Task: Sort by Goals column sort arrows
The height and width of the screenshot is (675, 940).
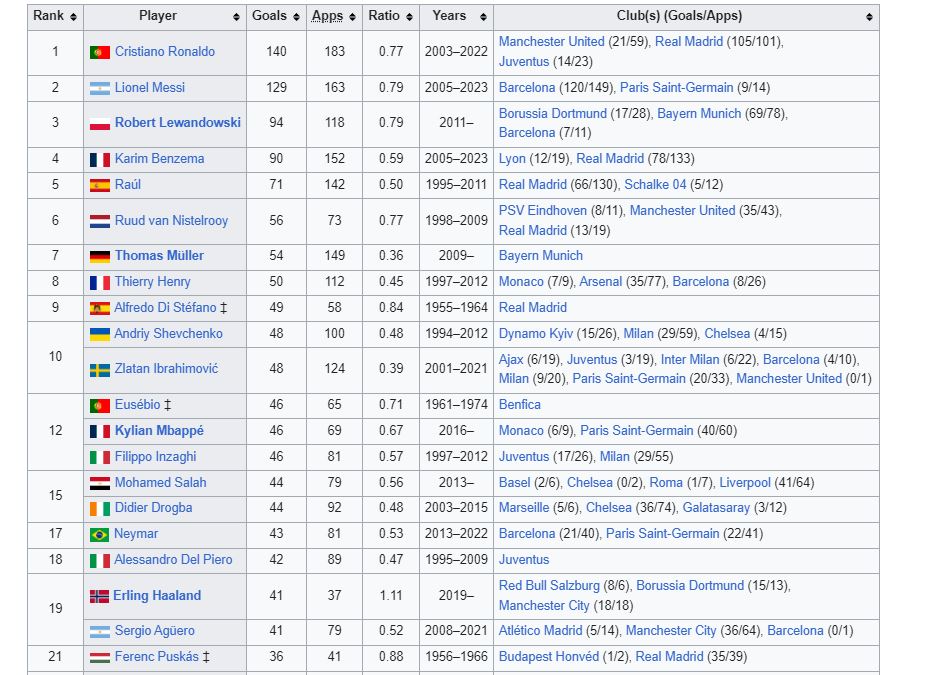Action: point(296,17)
